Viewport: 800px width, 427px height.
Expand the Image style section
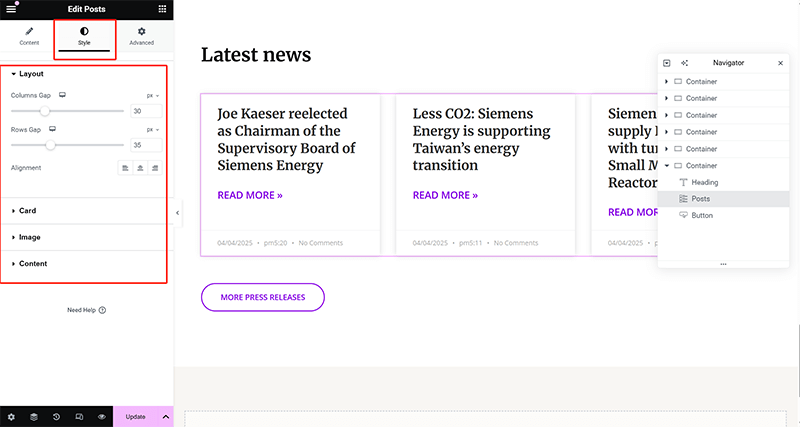tap(30, 237)
